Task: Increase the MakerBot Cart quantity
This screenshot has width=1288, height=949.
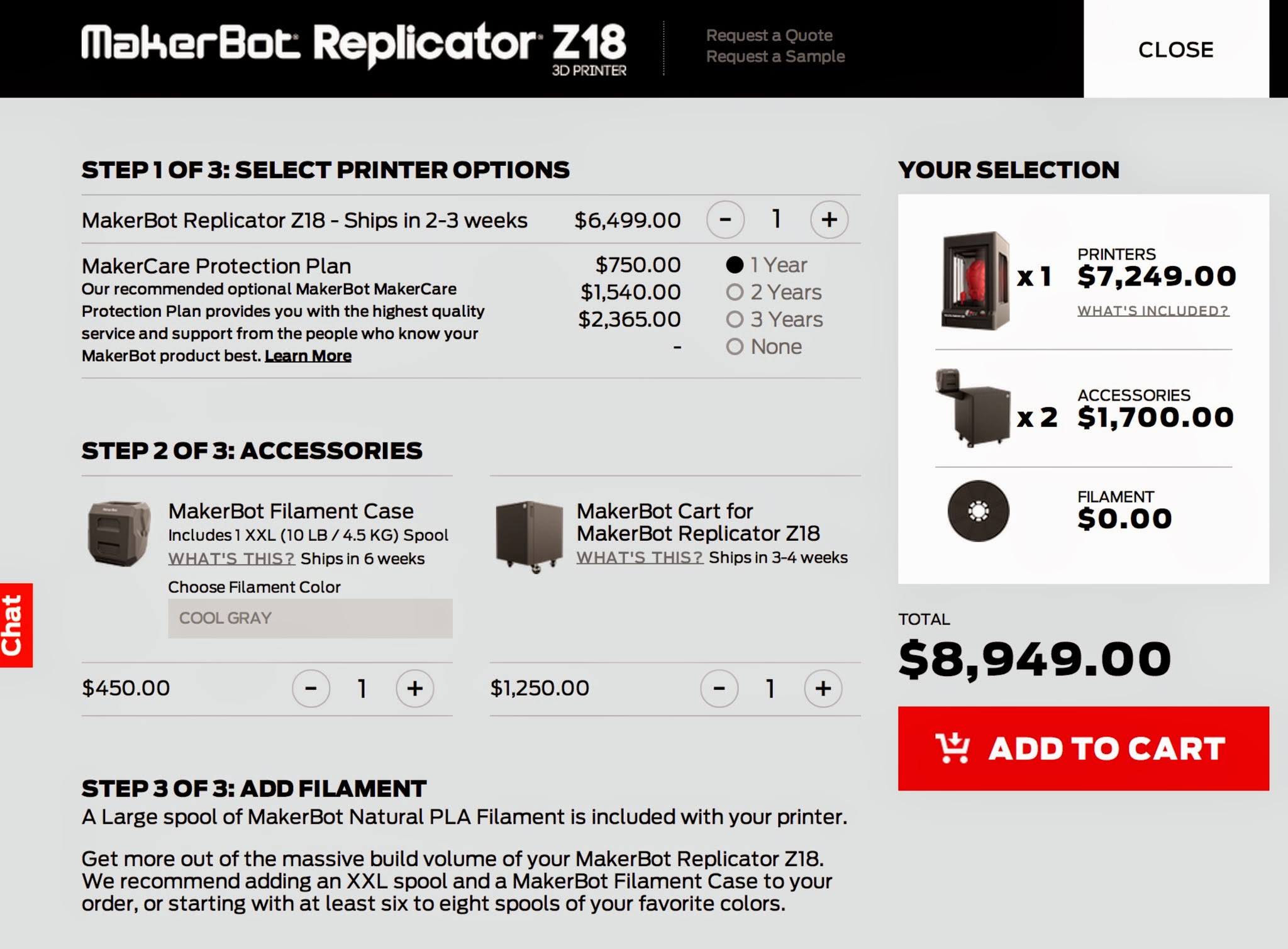Action: (x=823, y=688)
